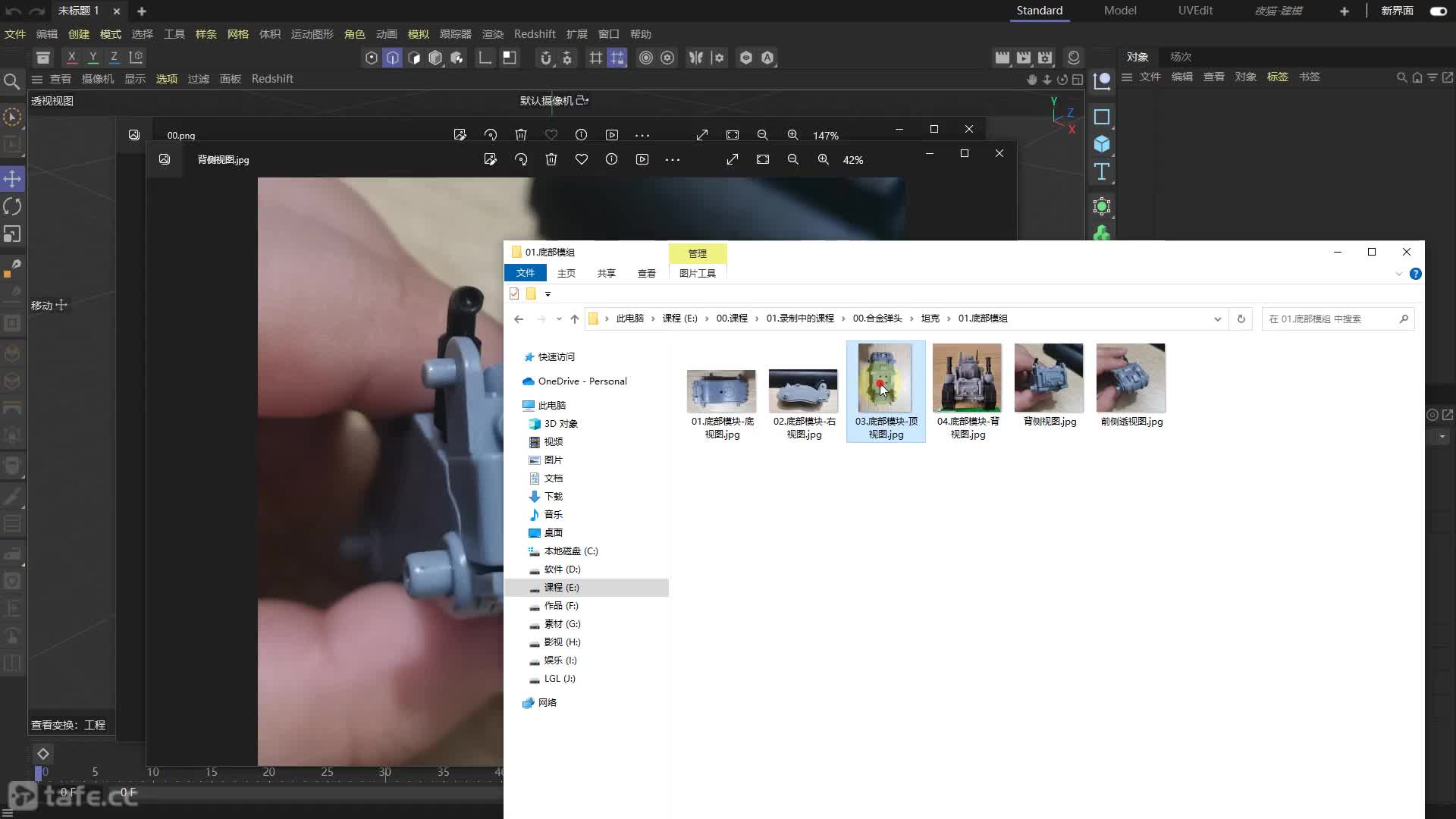Delete image in 00.png viewer
The image size is (1456, 819).
click(x=521, y=135)
